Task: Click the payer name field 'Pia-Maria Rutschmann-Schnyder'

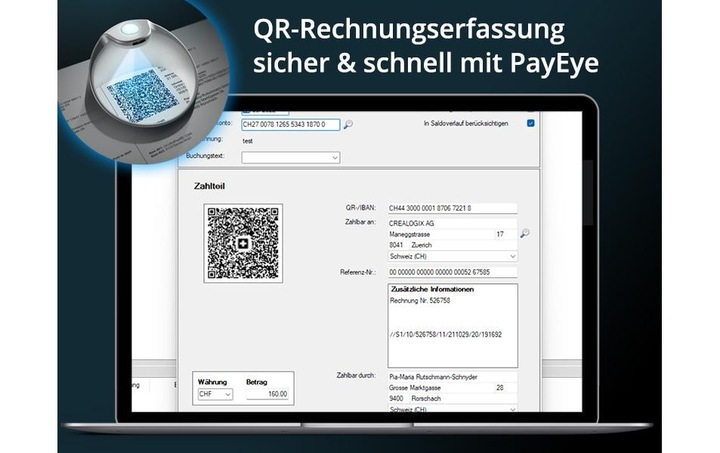Action: 453,377
